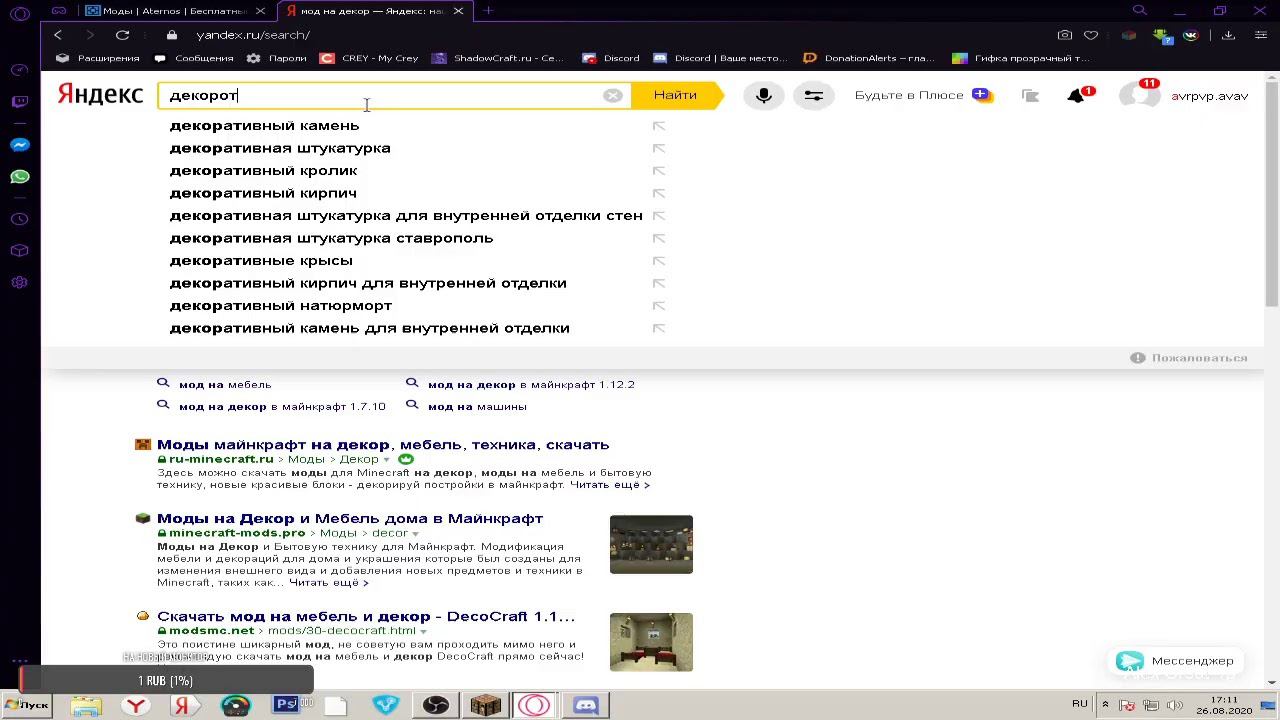This screenshot has height=720, width=1280.
Task: Open Yandex notifications bell
Action: pos(1076,96)
